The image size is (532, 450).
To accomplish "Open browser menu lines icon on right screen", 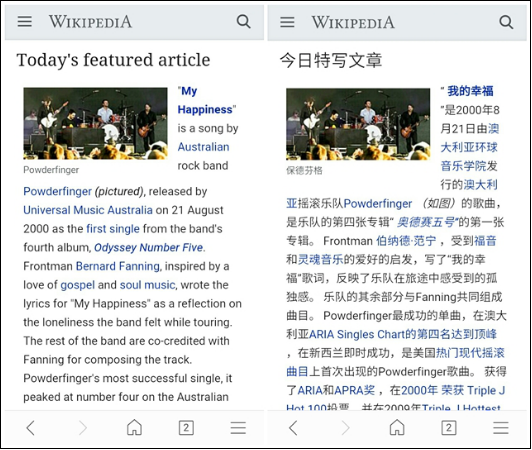I will pyautogui.click(x=501, y=428).
